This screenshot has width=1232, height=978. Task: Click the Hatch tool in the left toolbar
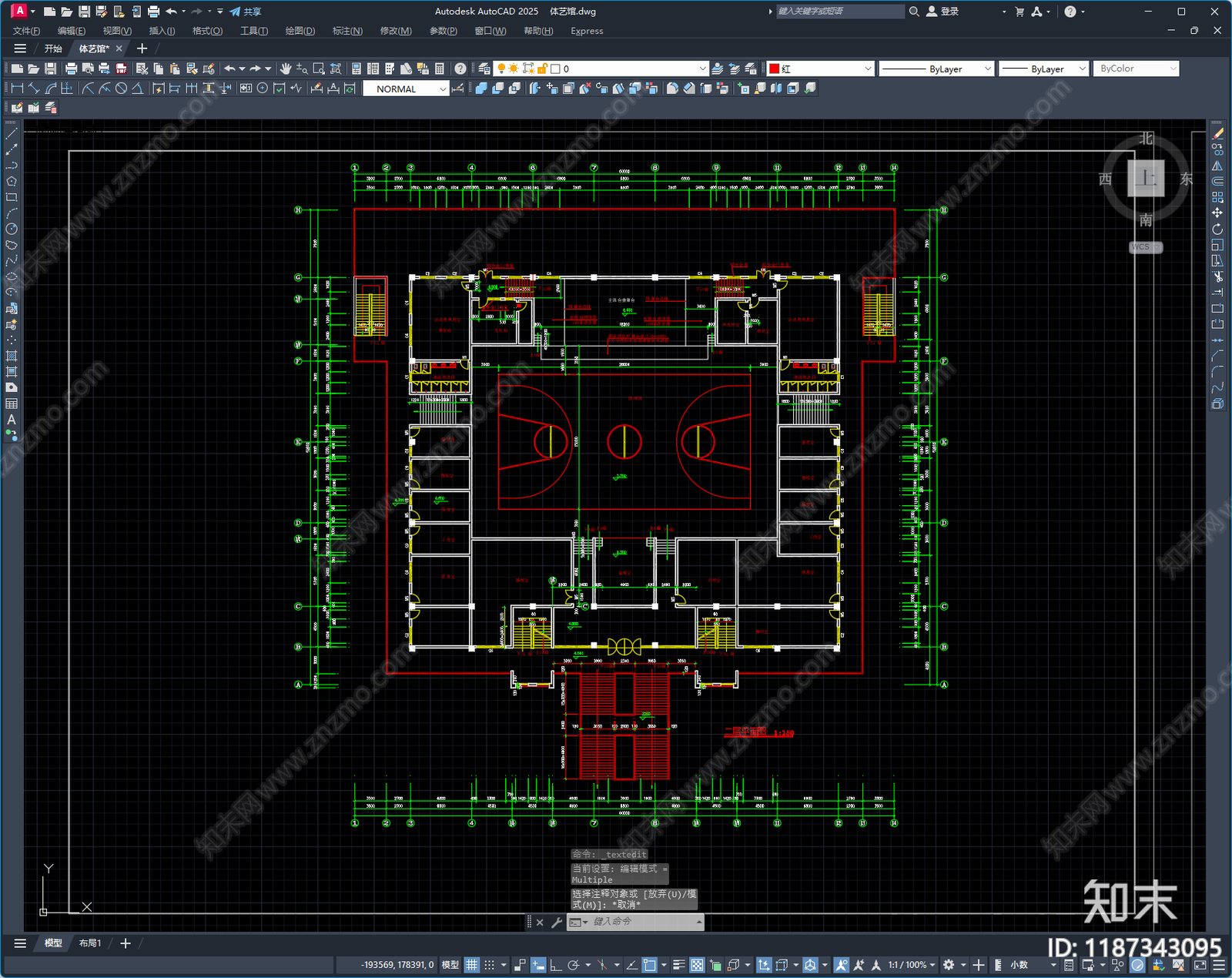click(x=12, y=356)
